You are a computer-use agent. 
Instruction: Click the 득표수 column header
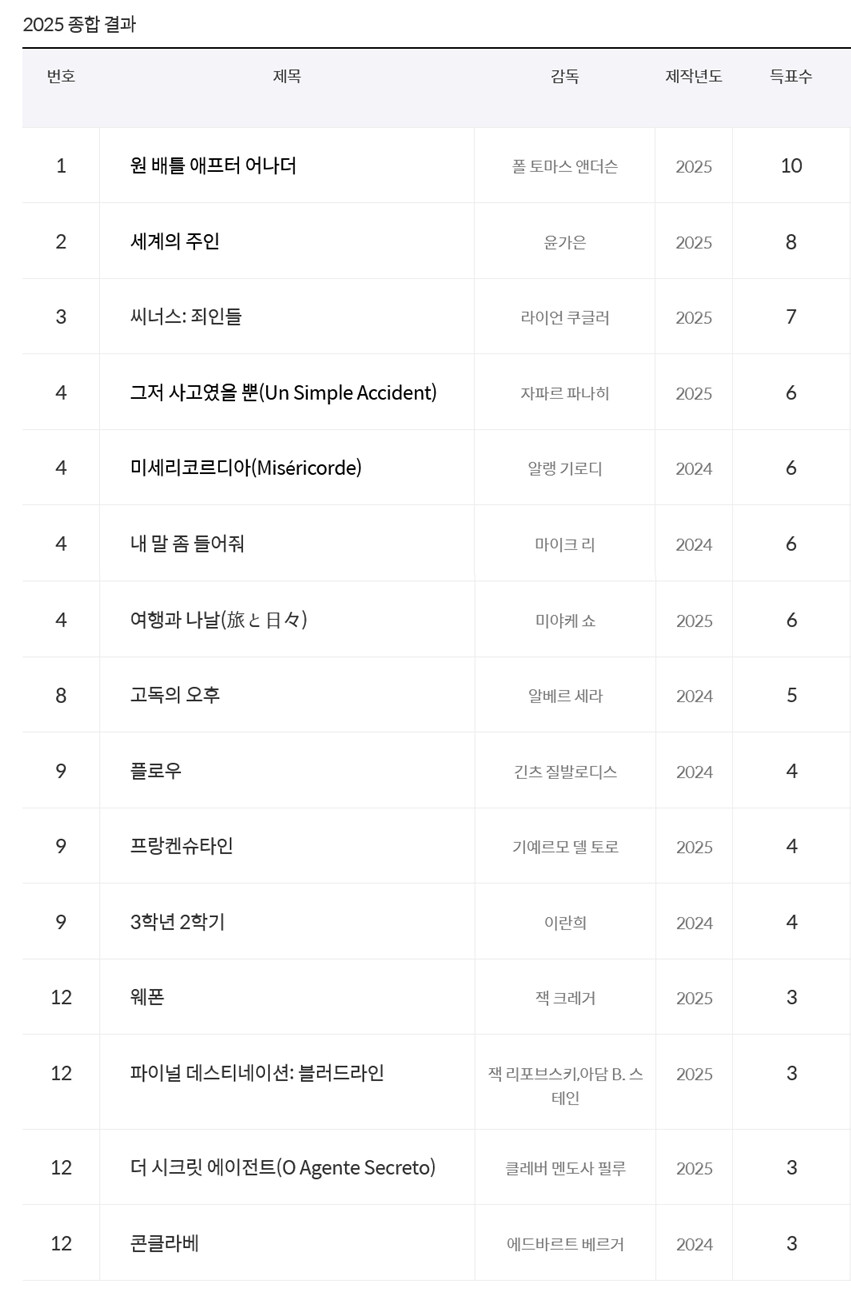click(x=790, y=77)
